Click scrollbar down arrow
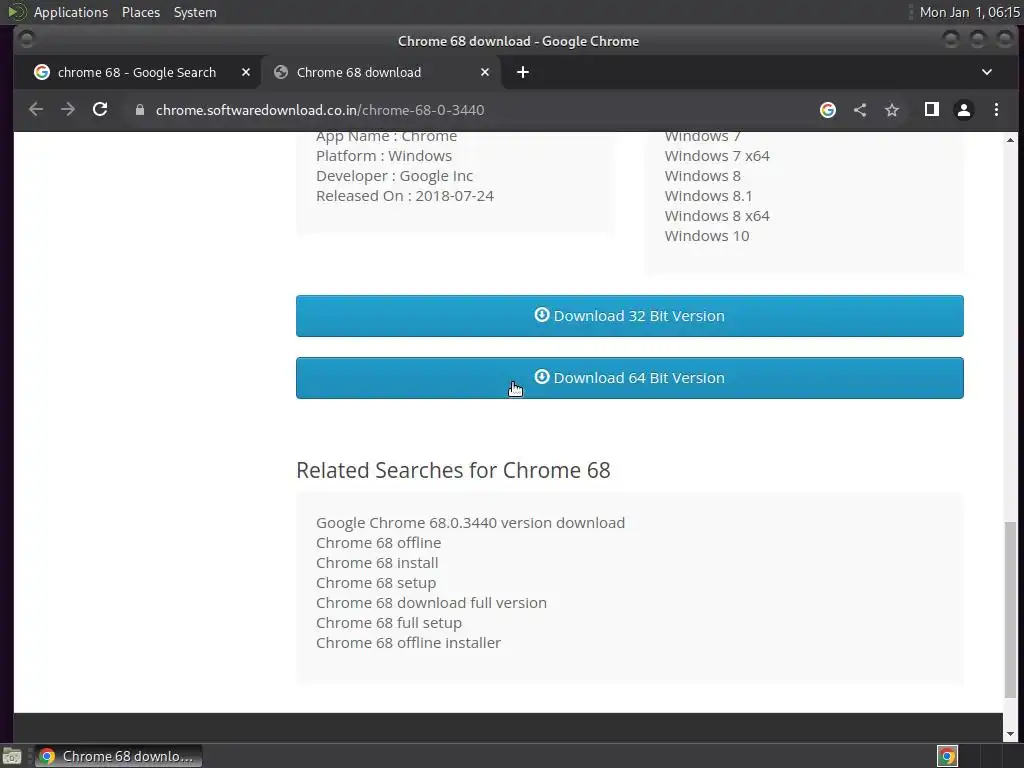The image size is (1024, 768). [x=1010, y=734]
